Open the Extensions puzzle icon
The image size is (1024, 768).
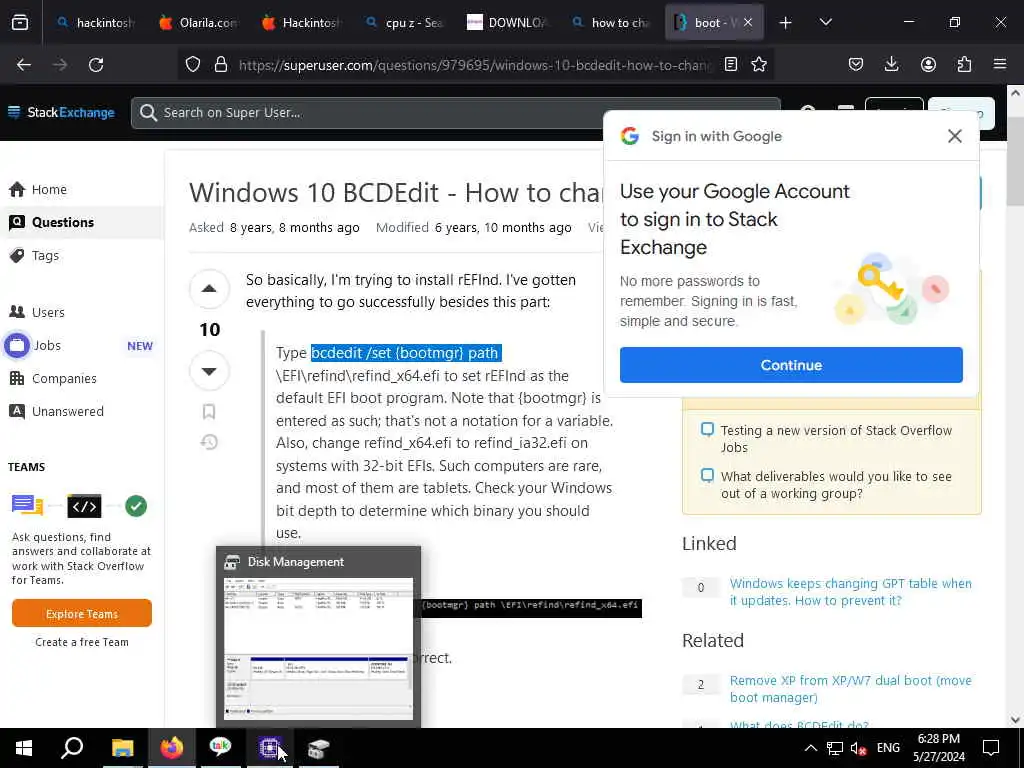[964, 64]
